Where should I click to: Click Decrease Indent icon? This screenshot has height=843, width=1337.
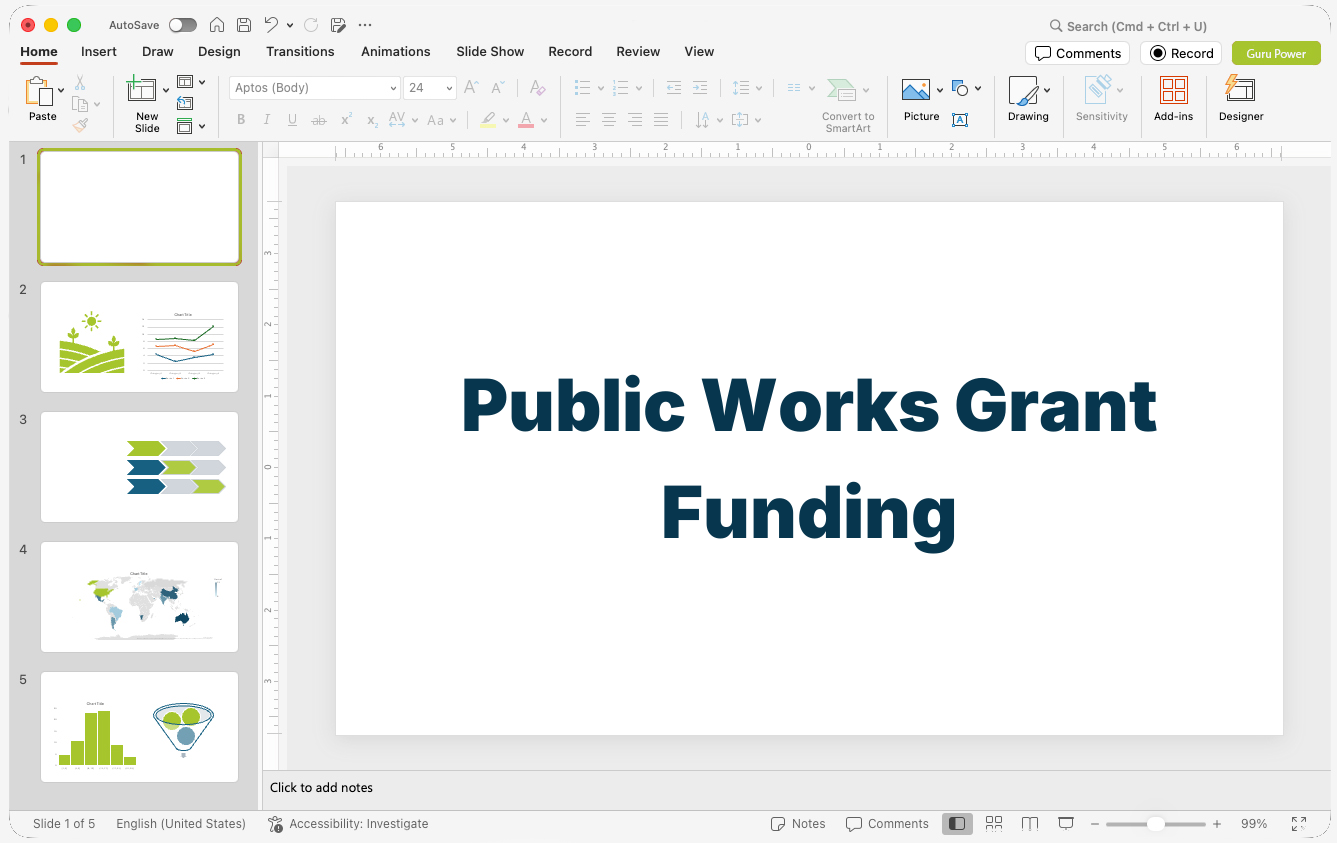point(674,88)
